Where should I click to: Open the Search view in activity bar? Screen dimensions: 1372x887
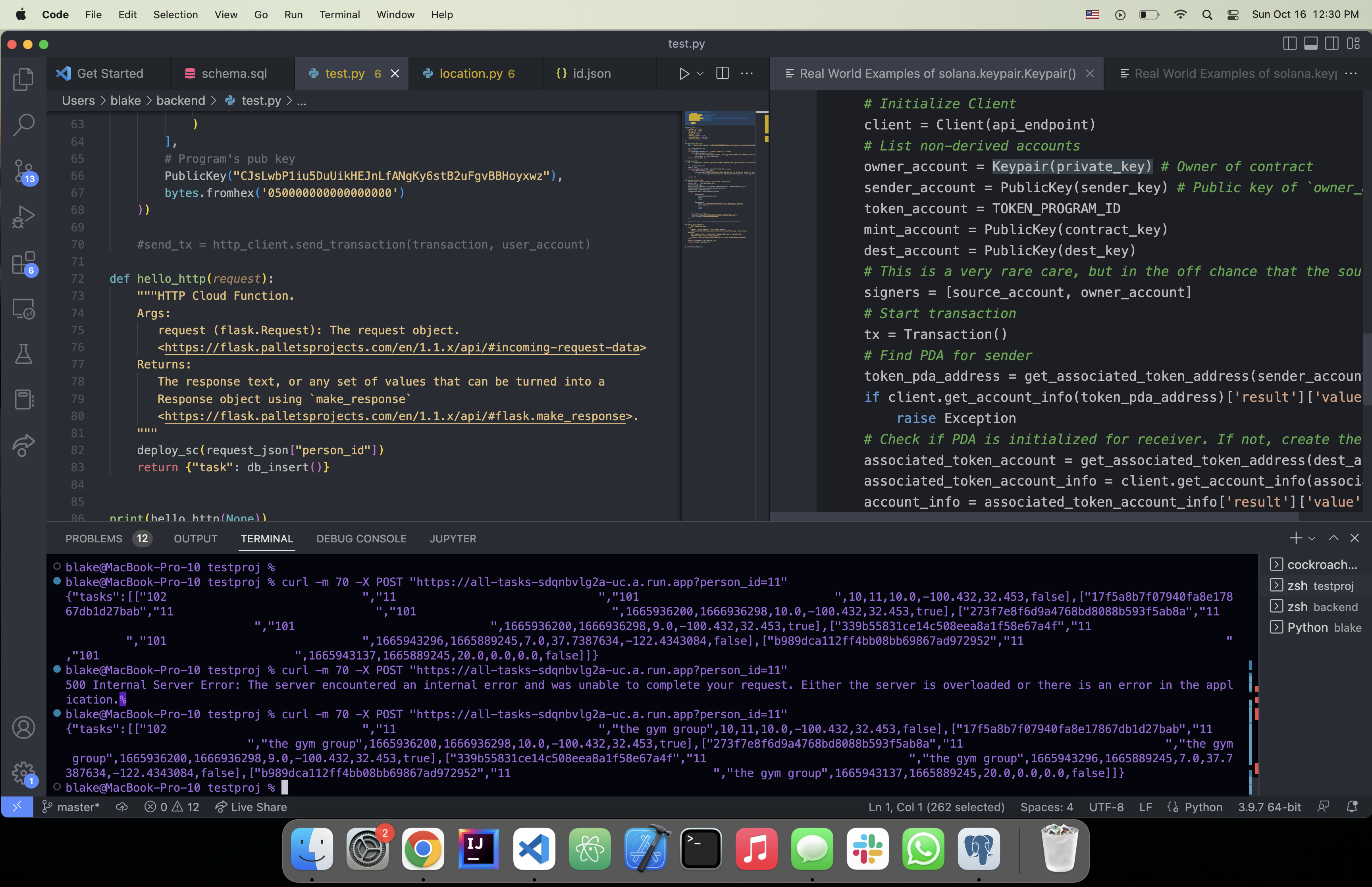23,124
